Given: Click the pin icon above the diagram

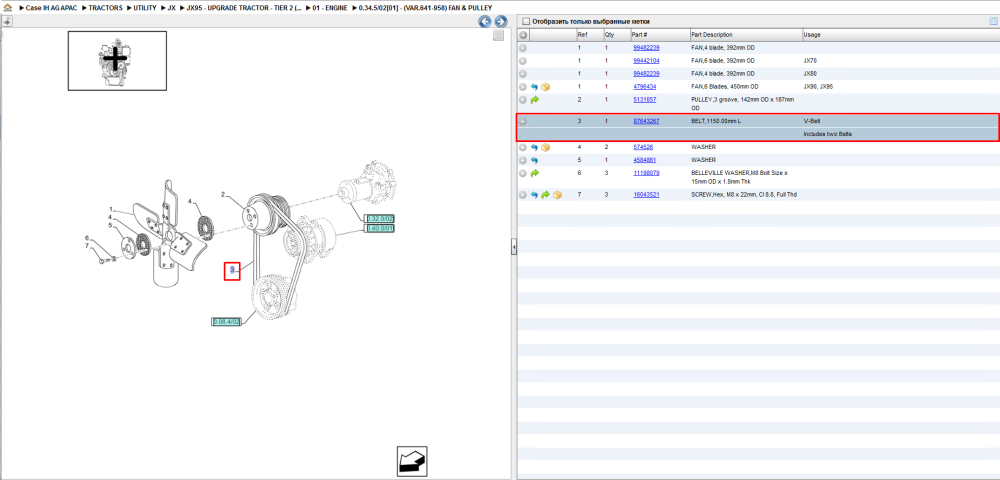Looking at the screenshot, I should 7,21.
